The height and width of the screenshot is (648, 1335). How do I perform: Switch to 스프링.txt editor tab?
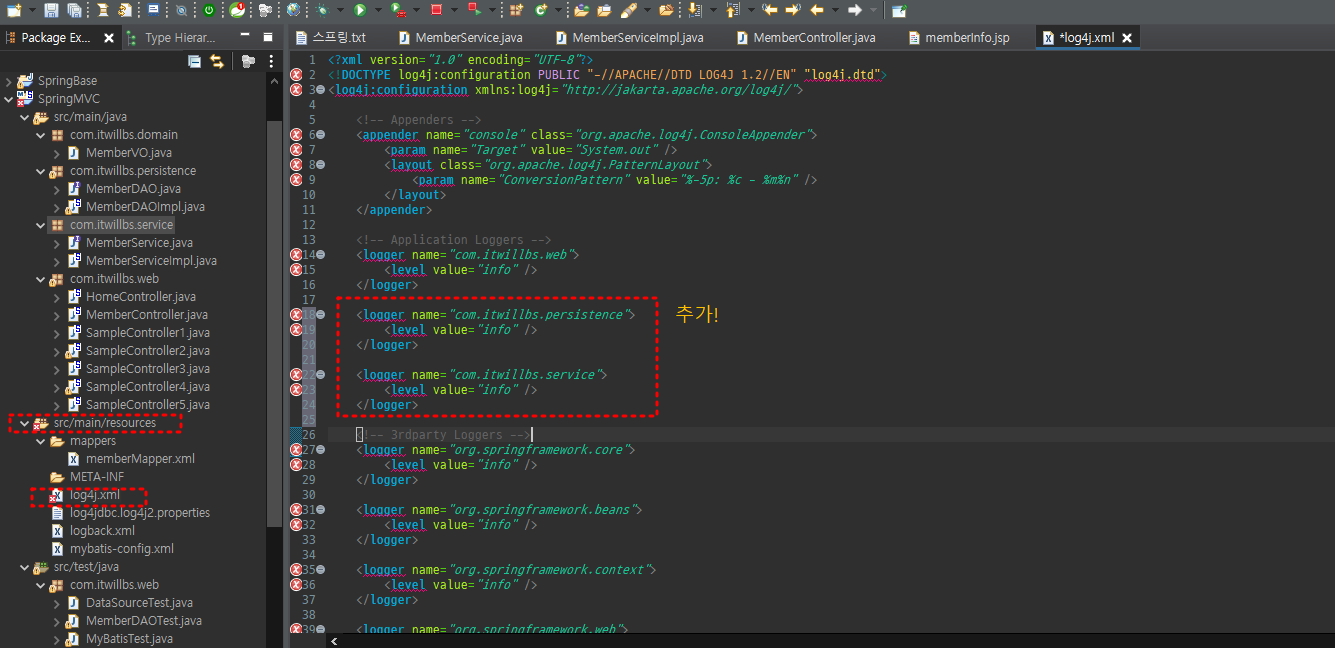coord(330,38)
